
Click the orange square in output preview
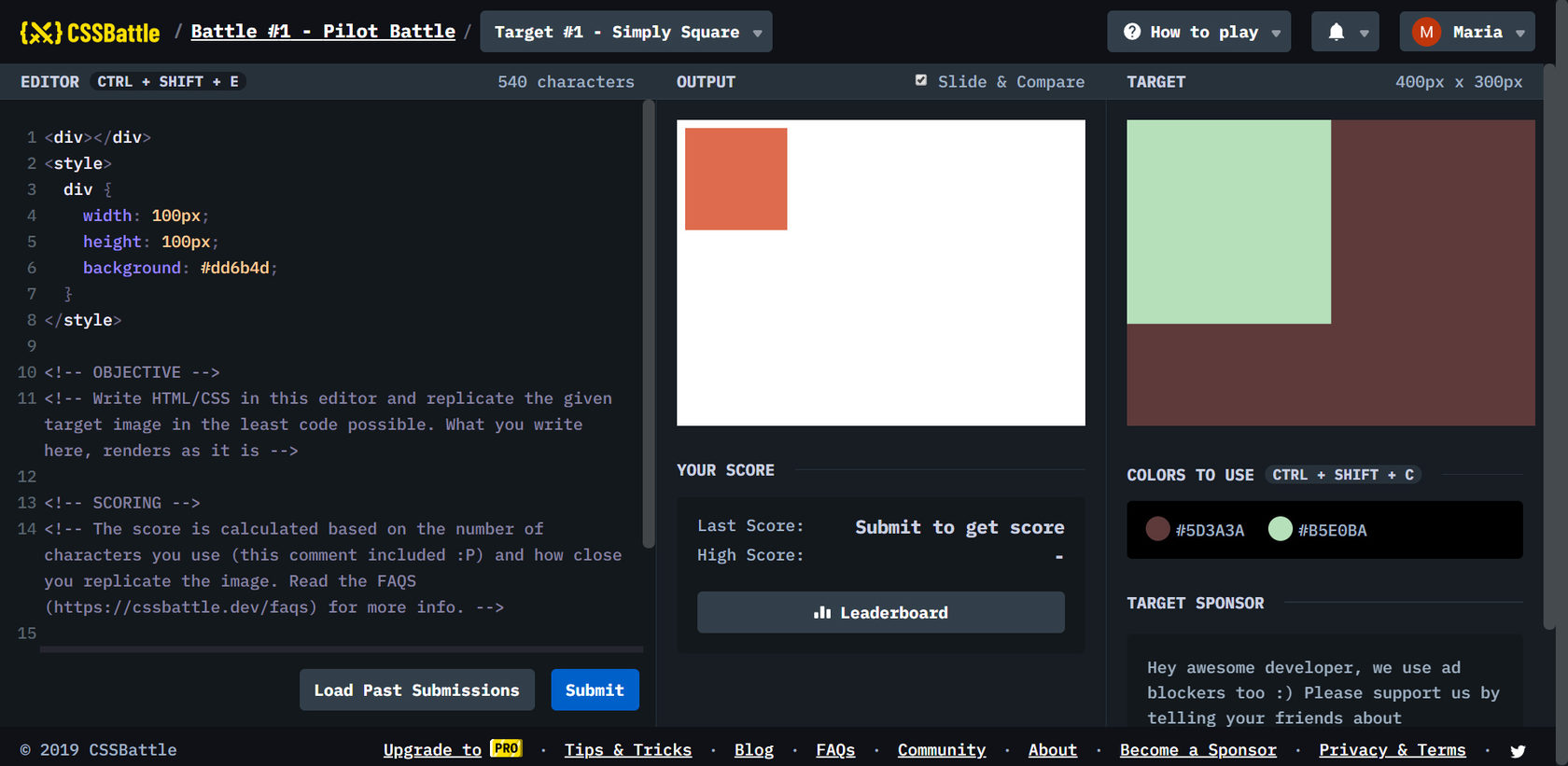(x=736, y=179)
